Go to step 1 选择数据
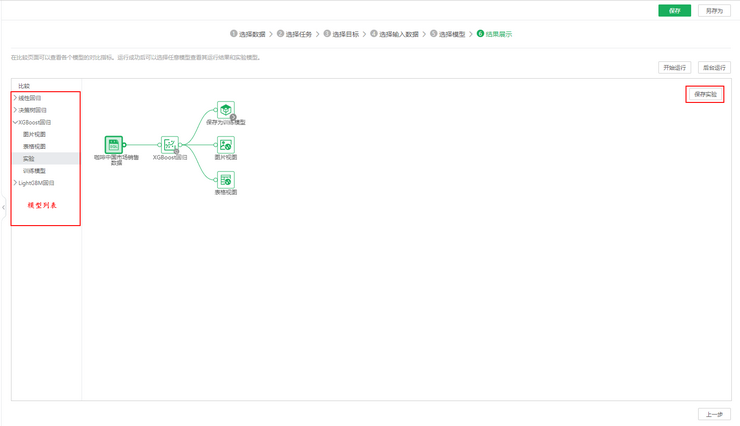The width and height of the screenshot is (740, 426). pyautogui.click(x=248, y=34)
